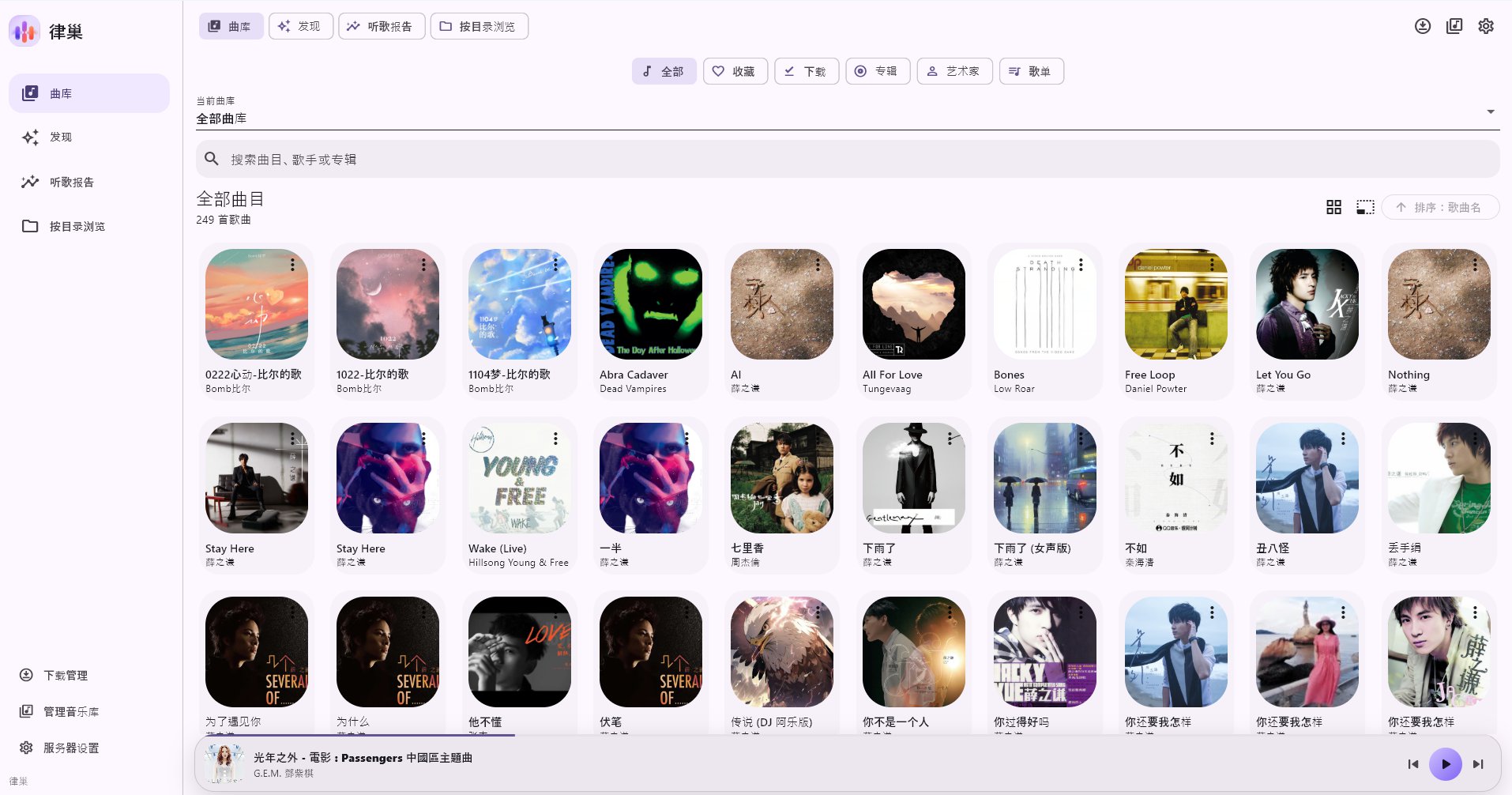Open 发现 in the left sidebar

[x=89, y=138]
